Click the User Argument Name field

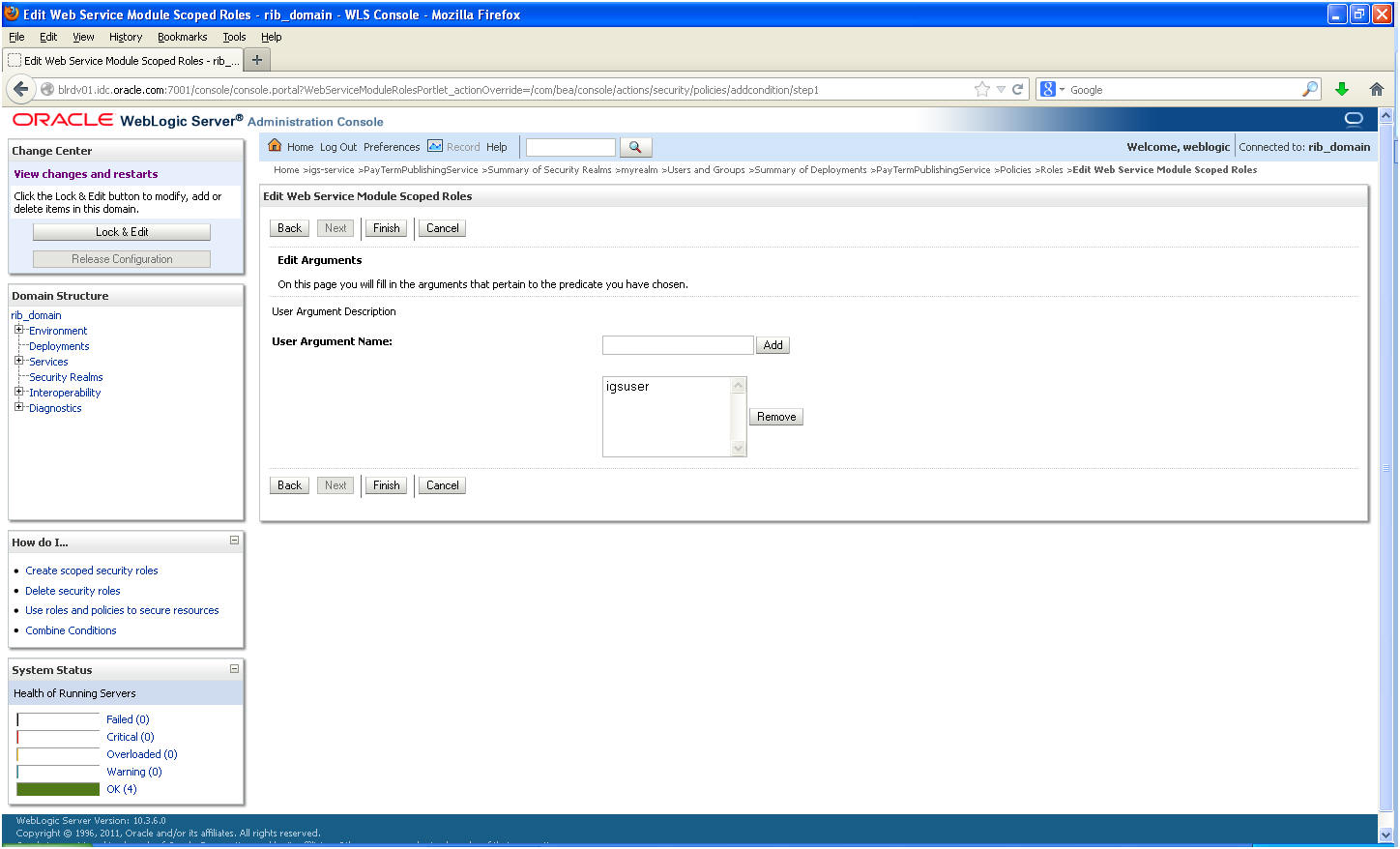point(678,345)
